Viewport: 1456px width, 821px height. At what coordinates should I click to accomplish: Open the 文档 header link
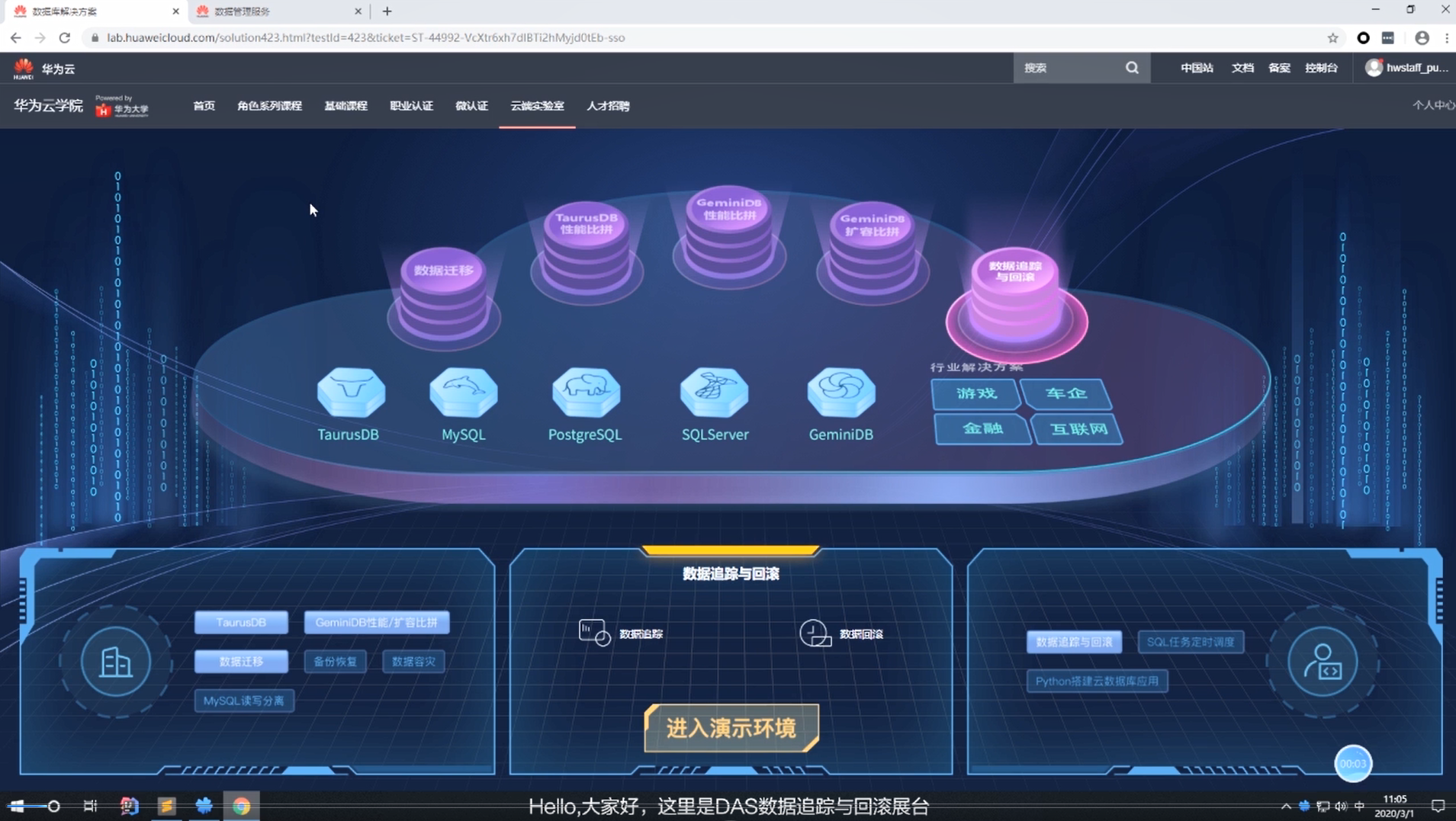(x=1242, y=68)
